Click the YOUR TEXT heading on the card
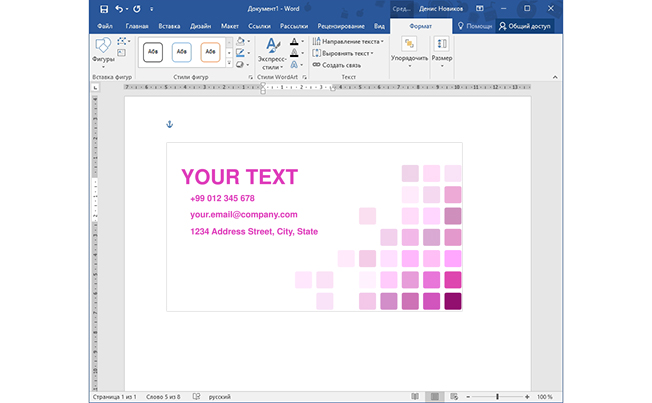The image size is (652, 403). (x=240, y=177)
